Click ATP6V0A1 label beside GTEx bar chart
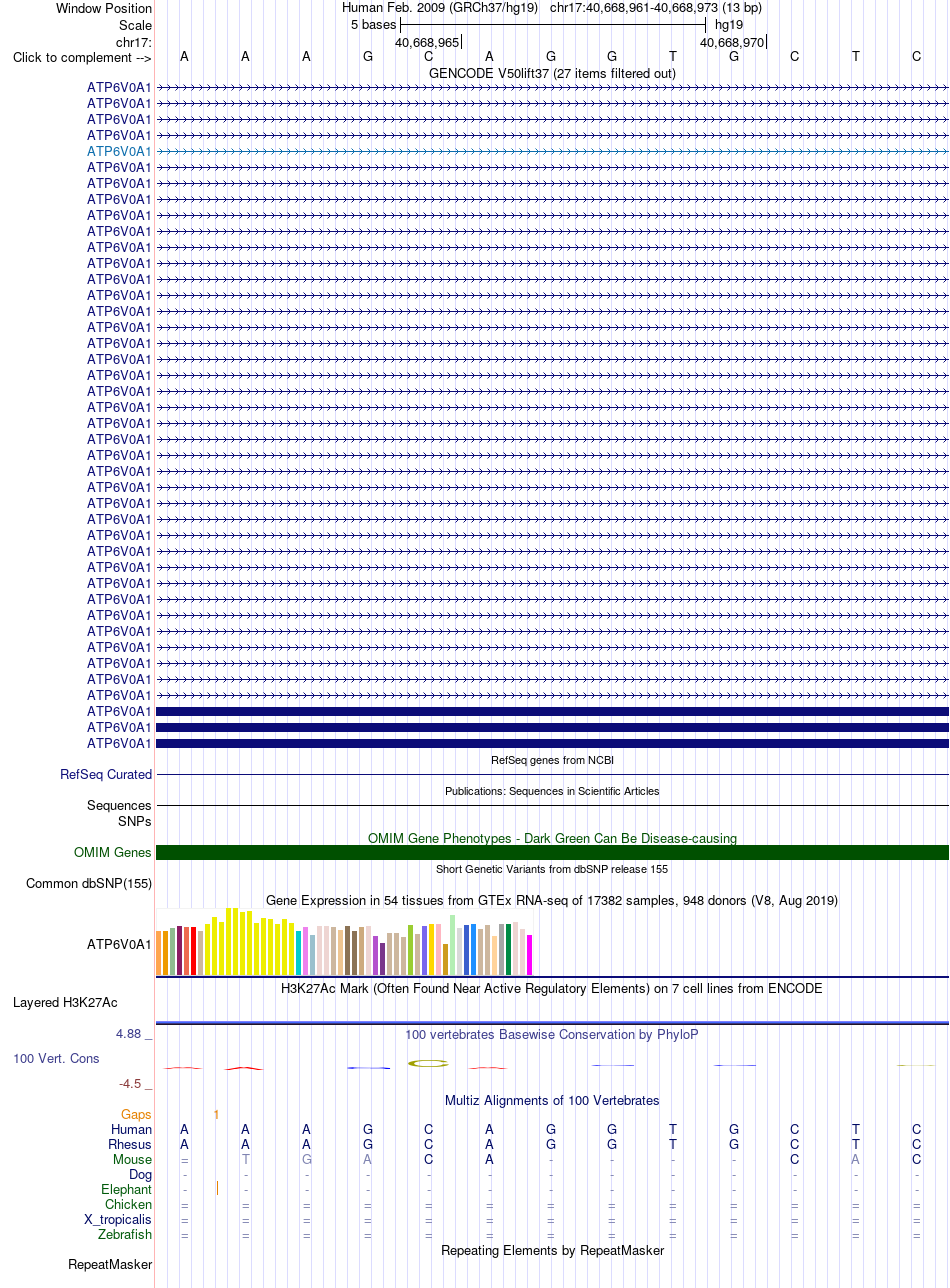 (119, 944)
